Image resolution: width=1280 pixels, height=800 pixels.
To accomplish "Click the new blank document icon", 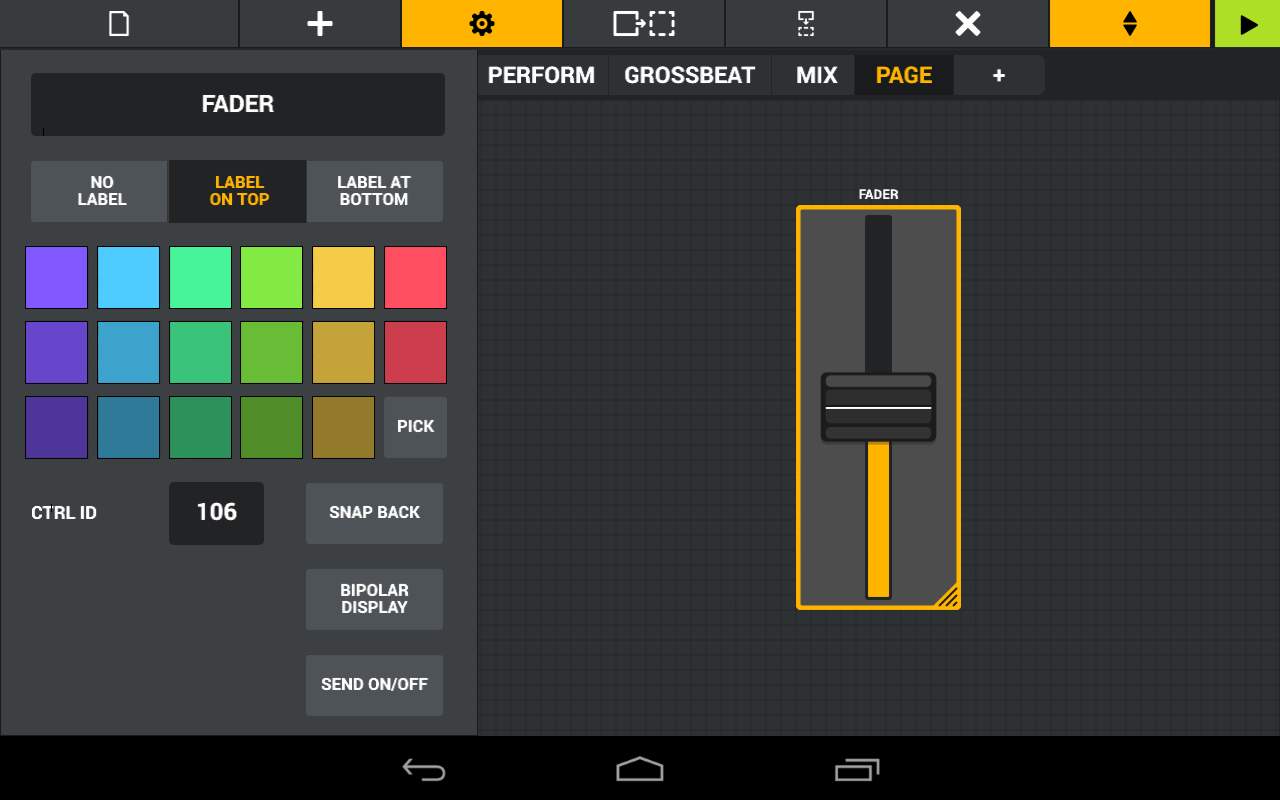I will click(119, 24).
